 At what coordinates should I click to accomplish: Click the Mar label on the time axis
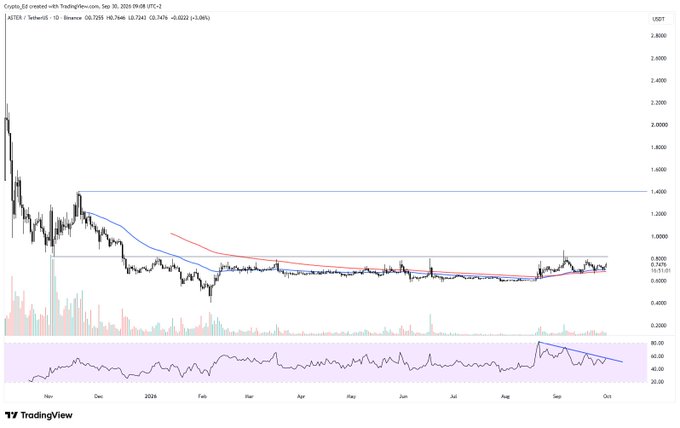coord(249,396)
